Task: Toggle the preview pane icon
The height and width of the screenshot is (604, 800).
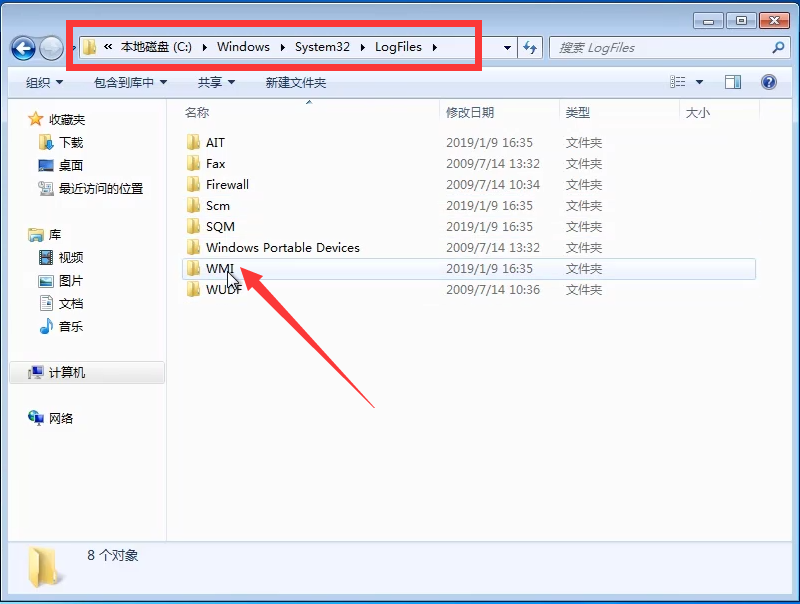Action: pyautogui.click(x=733, y=82)
